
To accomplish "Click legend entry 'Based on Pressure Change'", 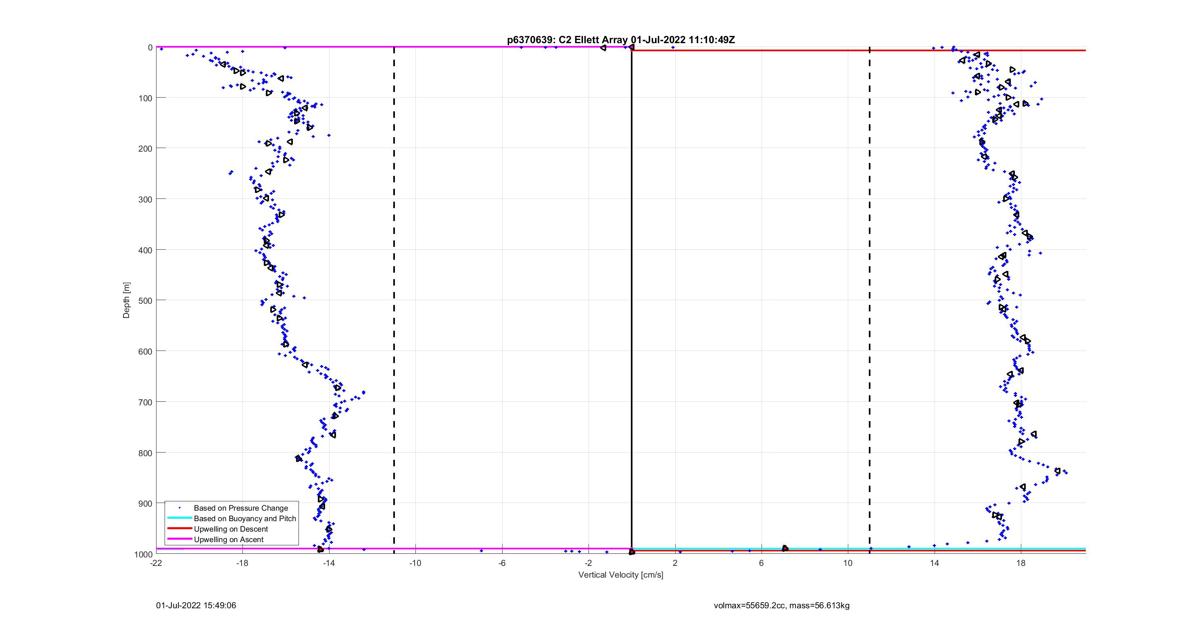I will click(x=241, y=508).
